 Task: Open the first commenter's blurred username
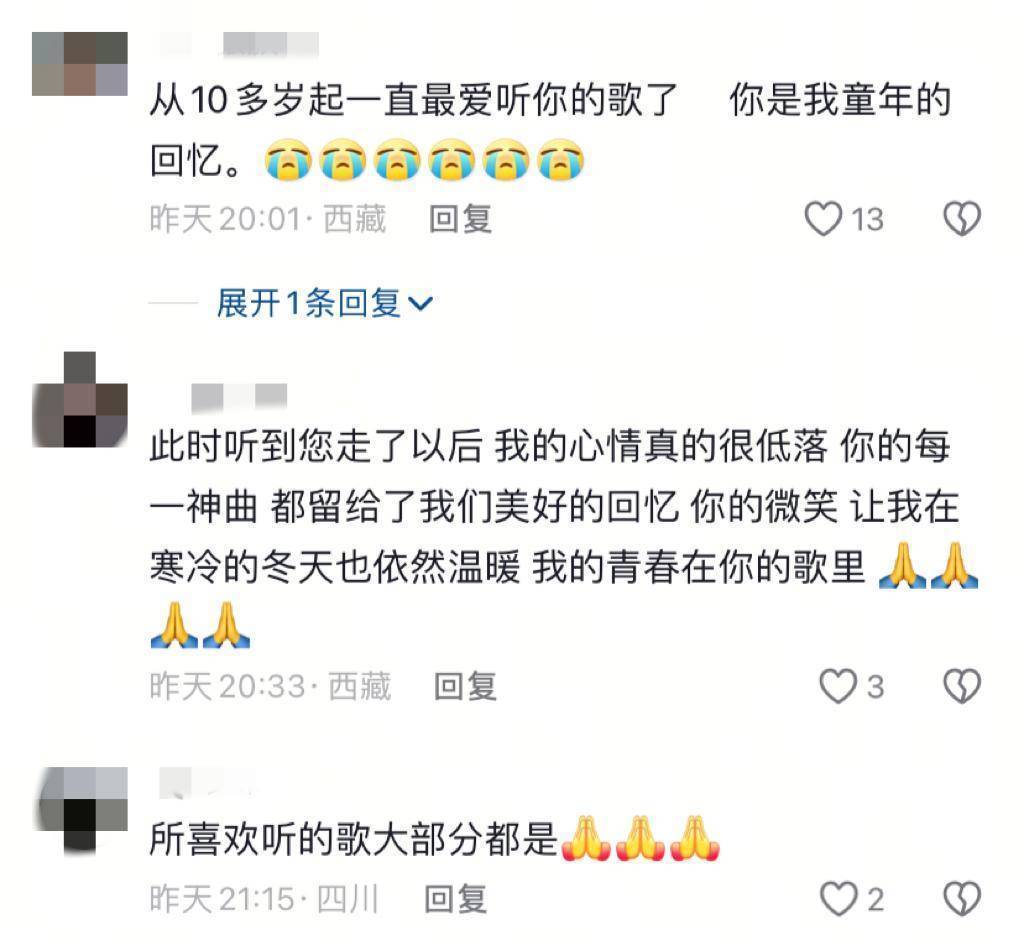pos(239,43)
